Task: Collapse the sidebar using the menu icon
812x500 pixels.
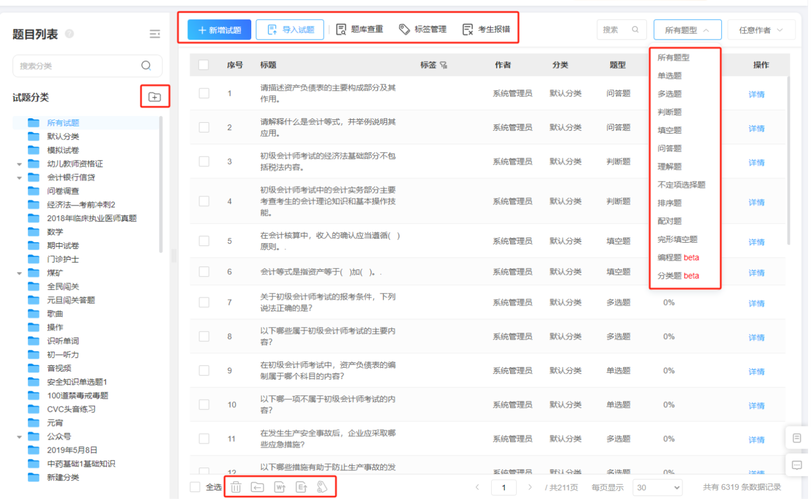Action: point(155,34)
